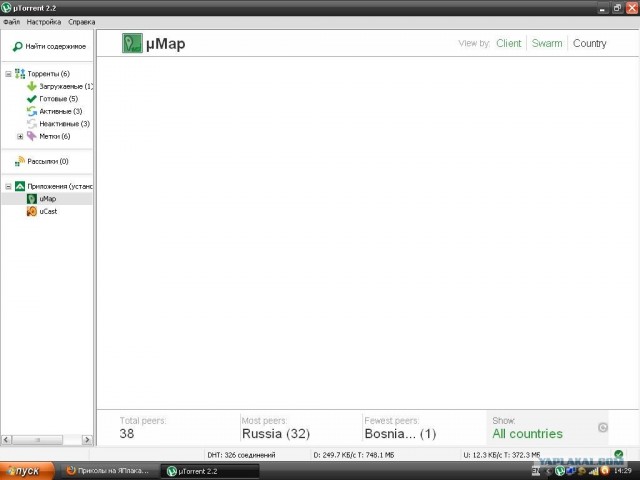Click the purple Метки tag icon

pos(32,136)
